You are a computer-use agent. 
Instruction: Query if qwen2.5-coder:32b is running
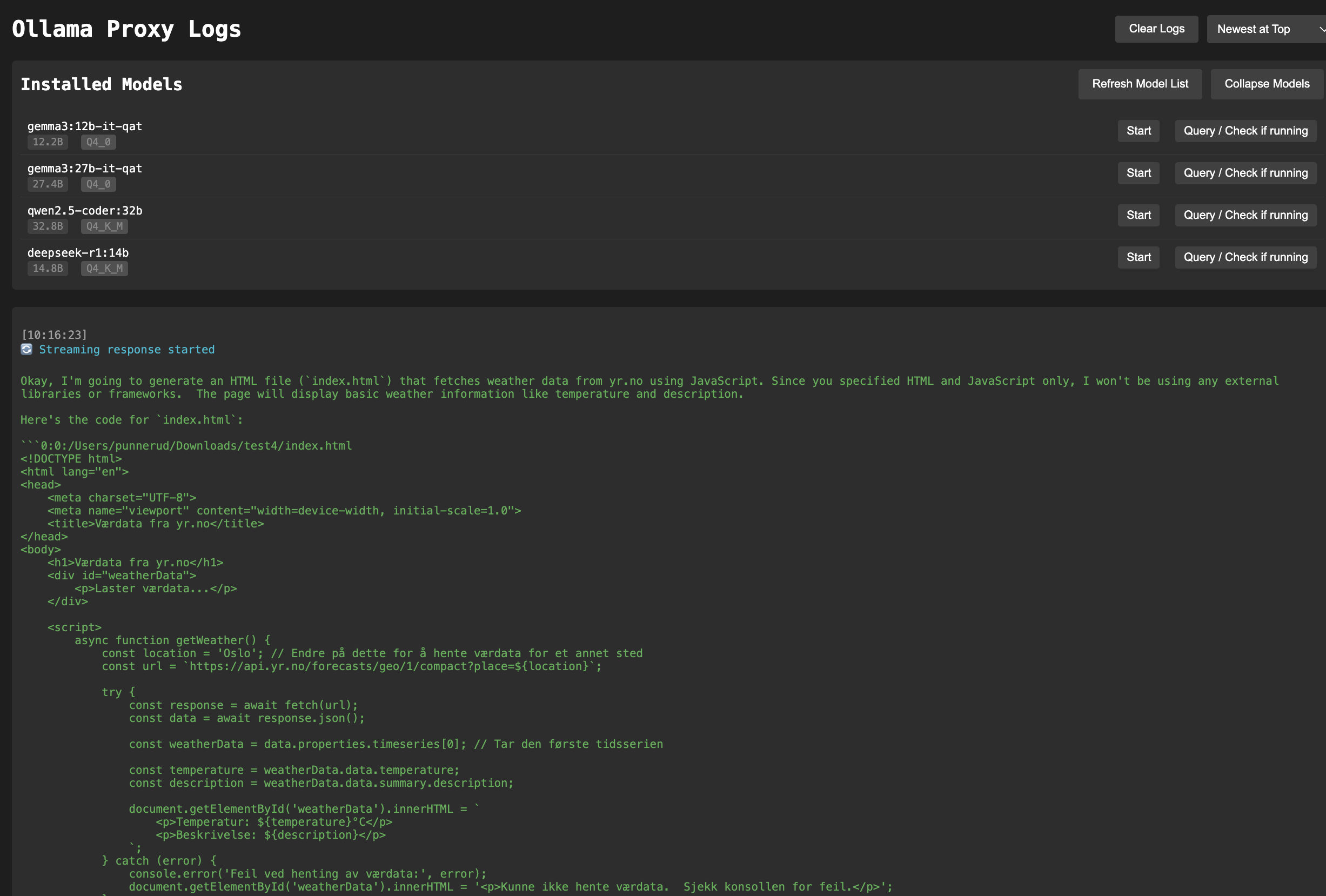click(x=1245, y=215)
